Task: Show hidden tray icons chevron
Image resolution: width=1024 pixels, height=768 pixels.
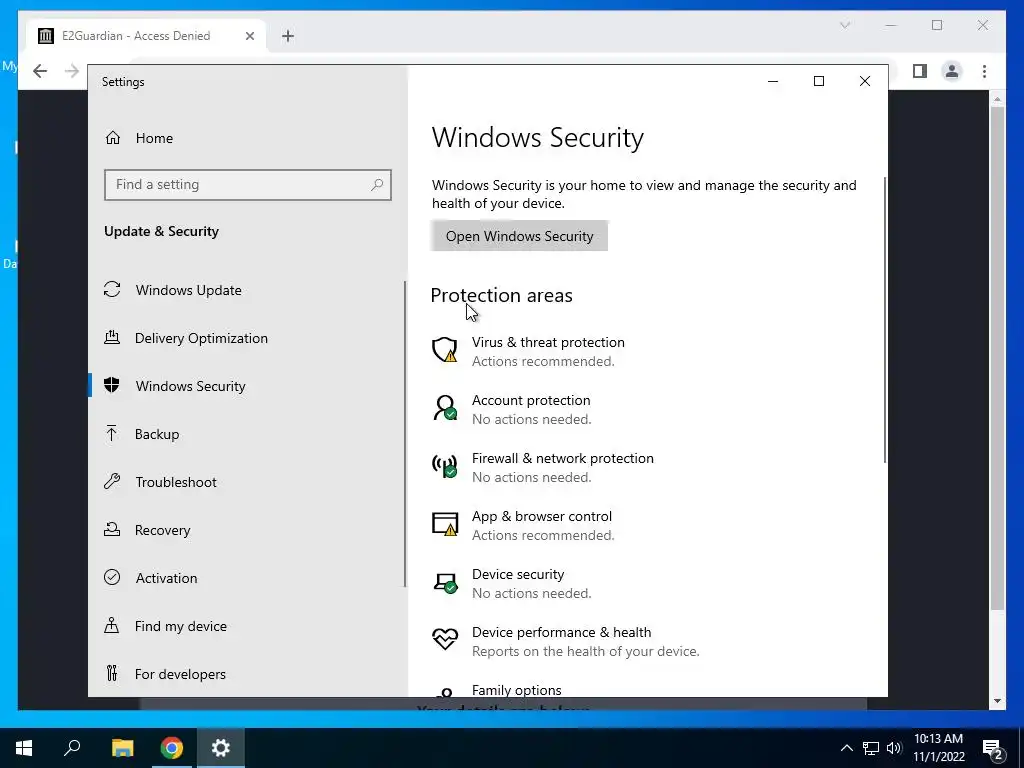Action: click(x=846, y=748)
